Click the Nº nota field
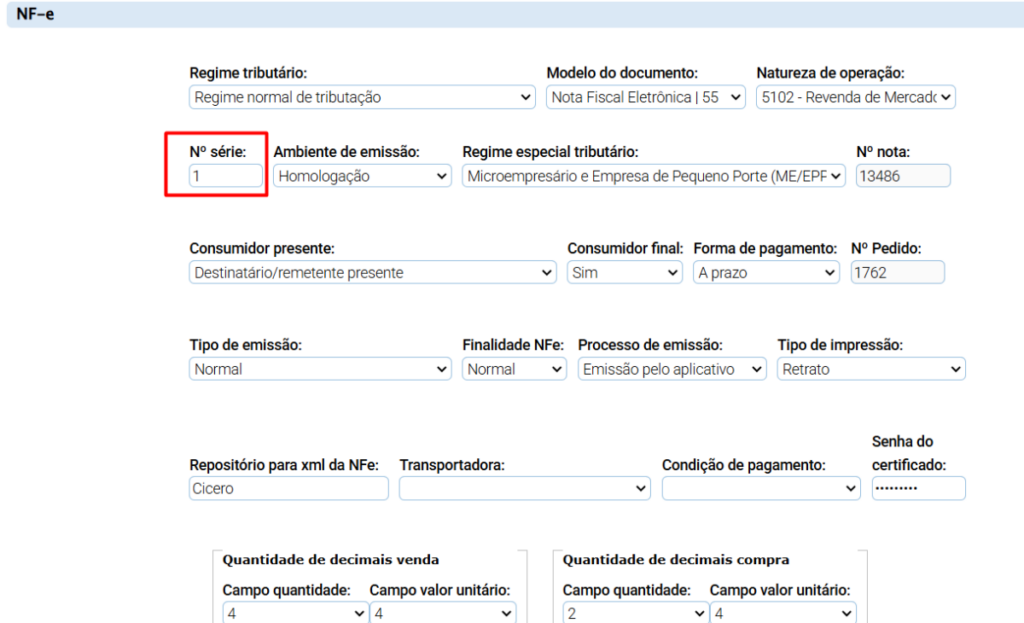This screenshot has height=623, width=1024. pos(903,176)
